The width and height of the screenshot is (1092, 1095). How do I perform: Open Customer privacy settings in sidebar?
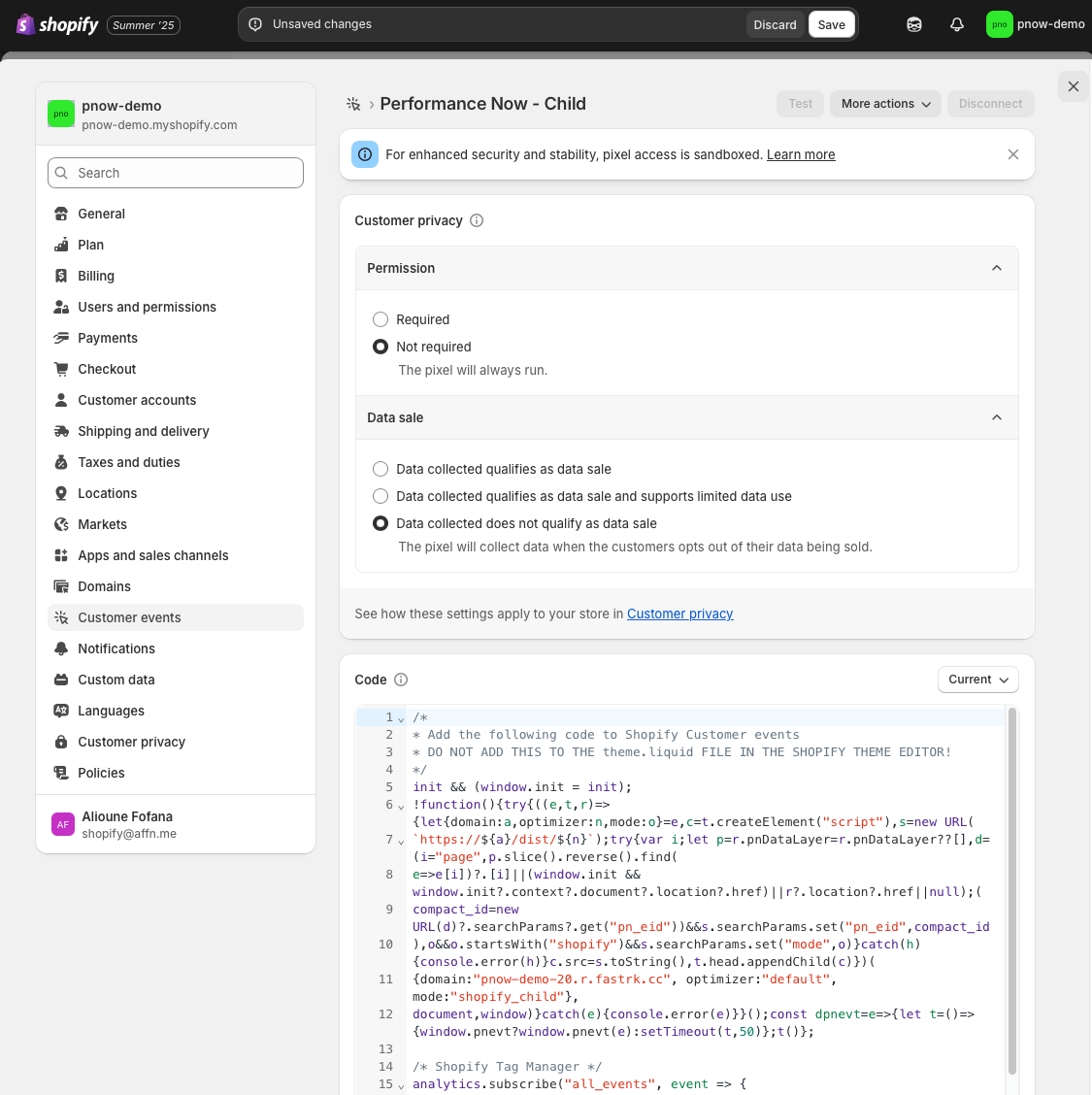[176, 743]
